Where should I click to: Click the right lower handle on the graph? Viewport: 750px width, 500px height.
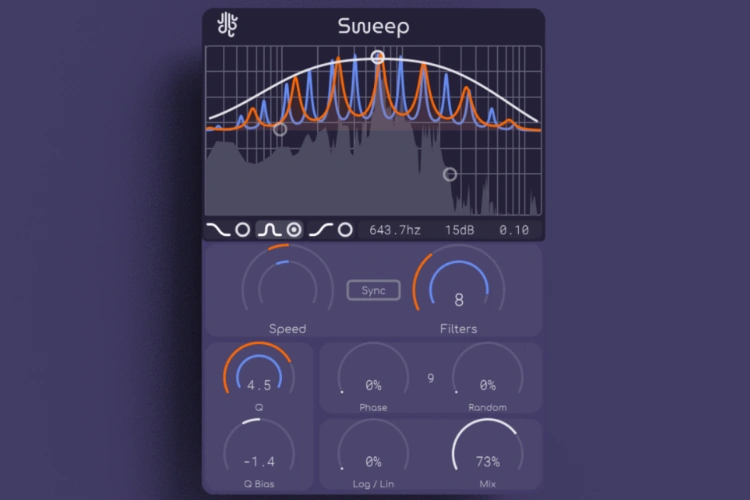[x=450, y=174]
